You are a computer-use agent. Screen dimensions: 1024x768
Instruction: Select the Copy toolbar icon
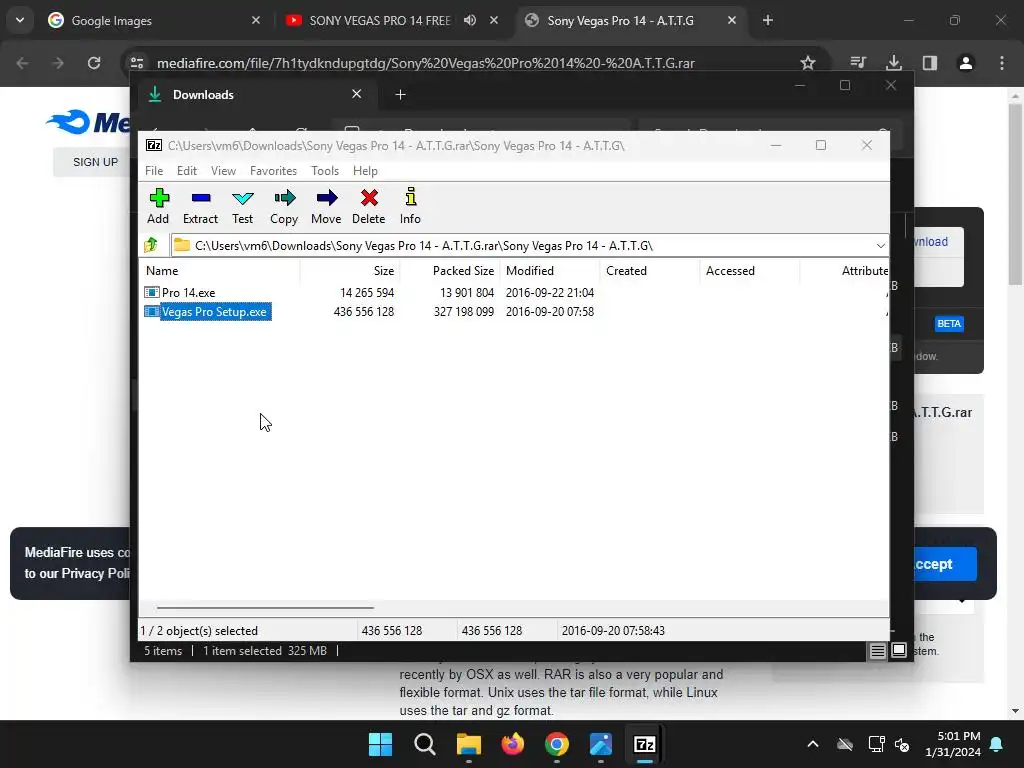click(284, 206)
